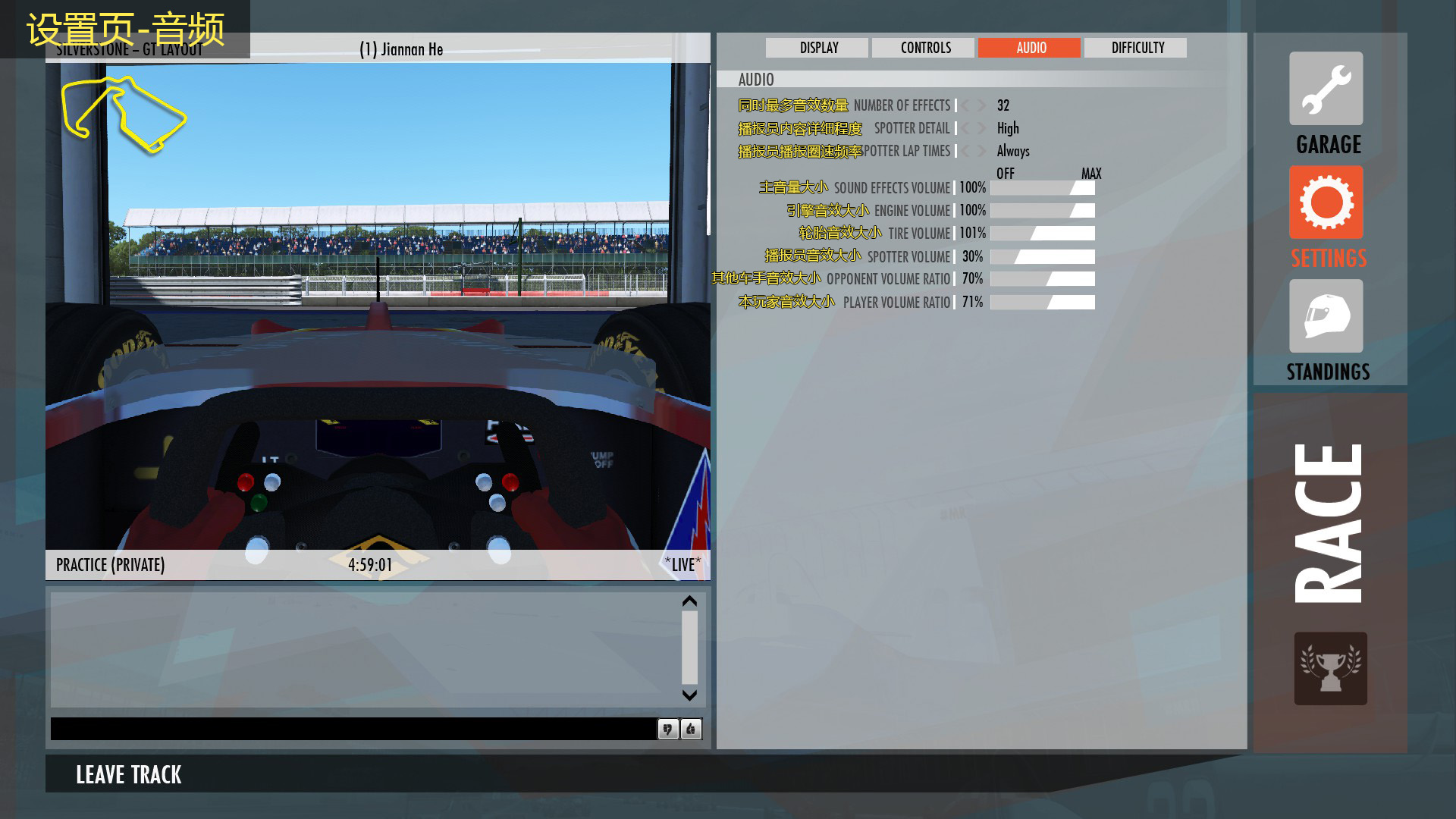This screenshot has height=819, width=1456.
Task: Switch to the Controls tab
Action: click(923, 48)
